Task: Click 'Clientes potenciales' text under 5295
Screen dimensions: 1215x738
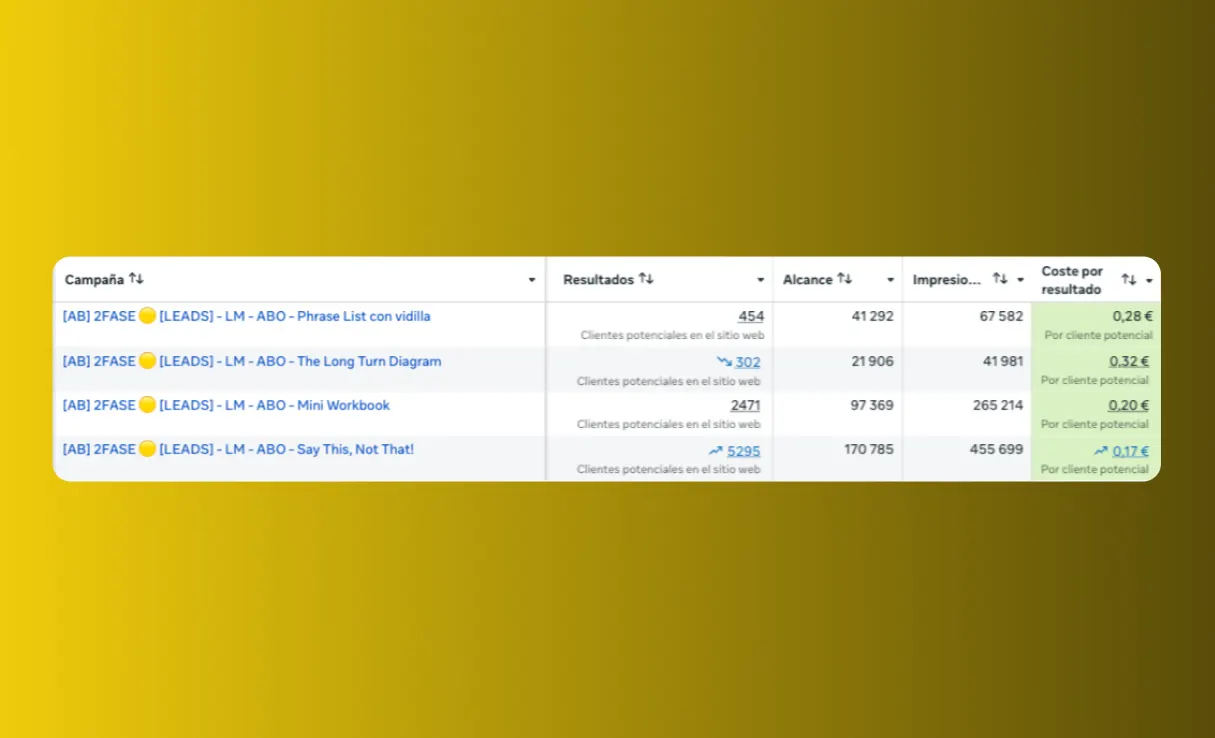Action: 669,469
